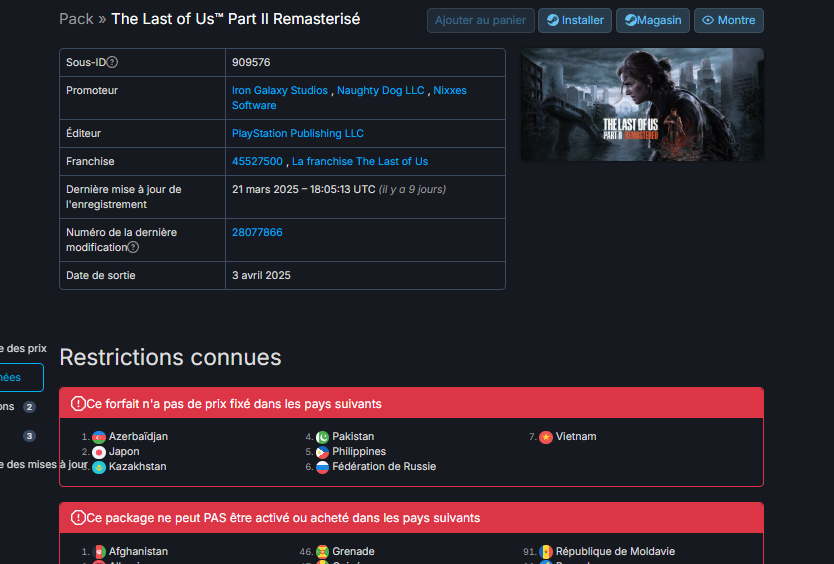Click the Pakistan country name

[353, 437]
